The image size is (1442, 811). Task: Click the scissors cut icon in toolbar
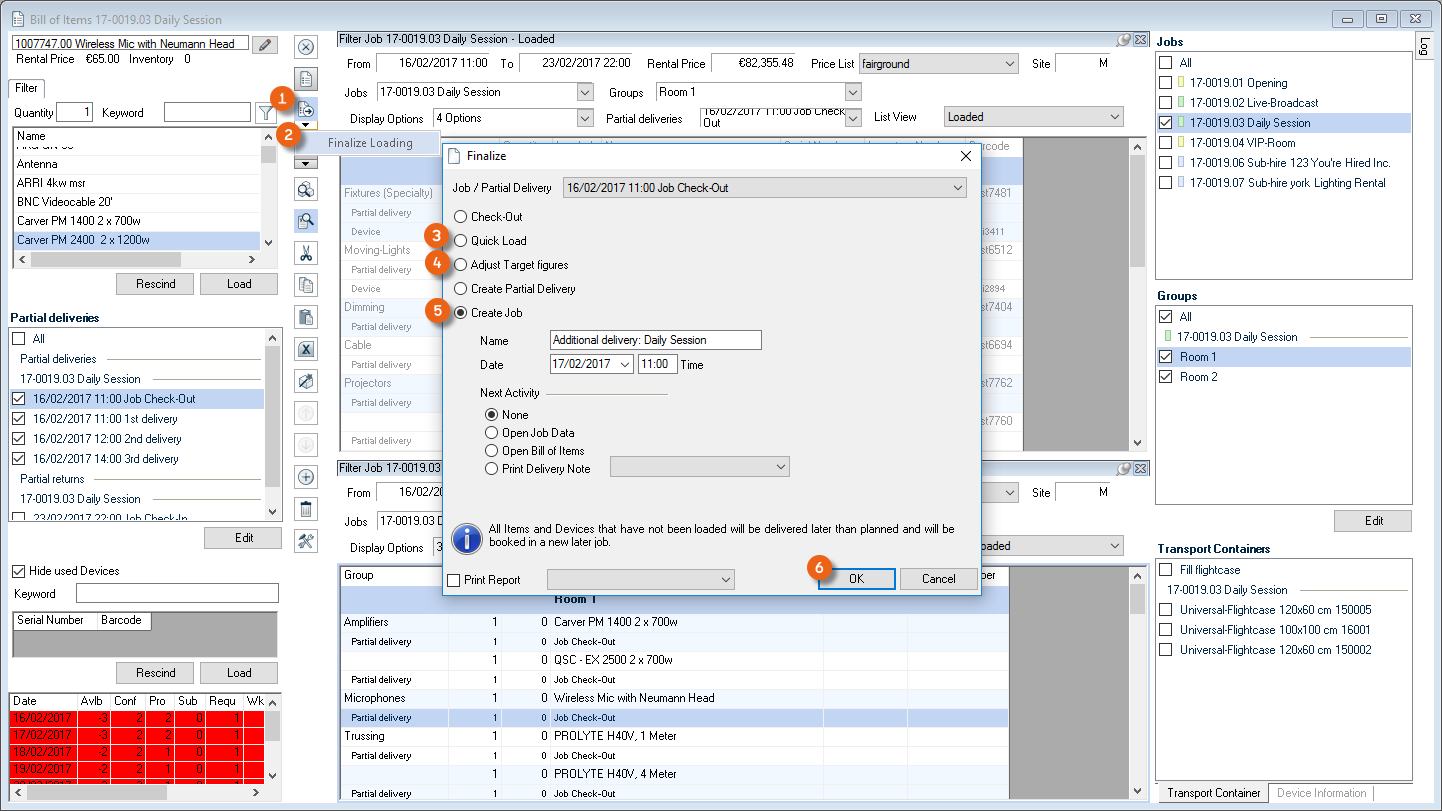(x=307, y=253)
